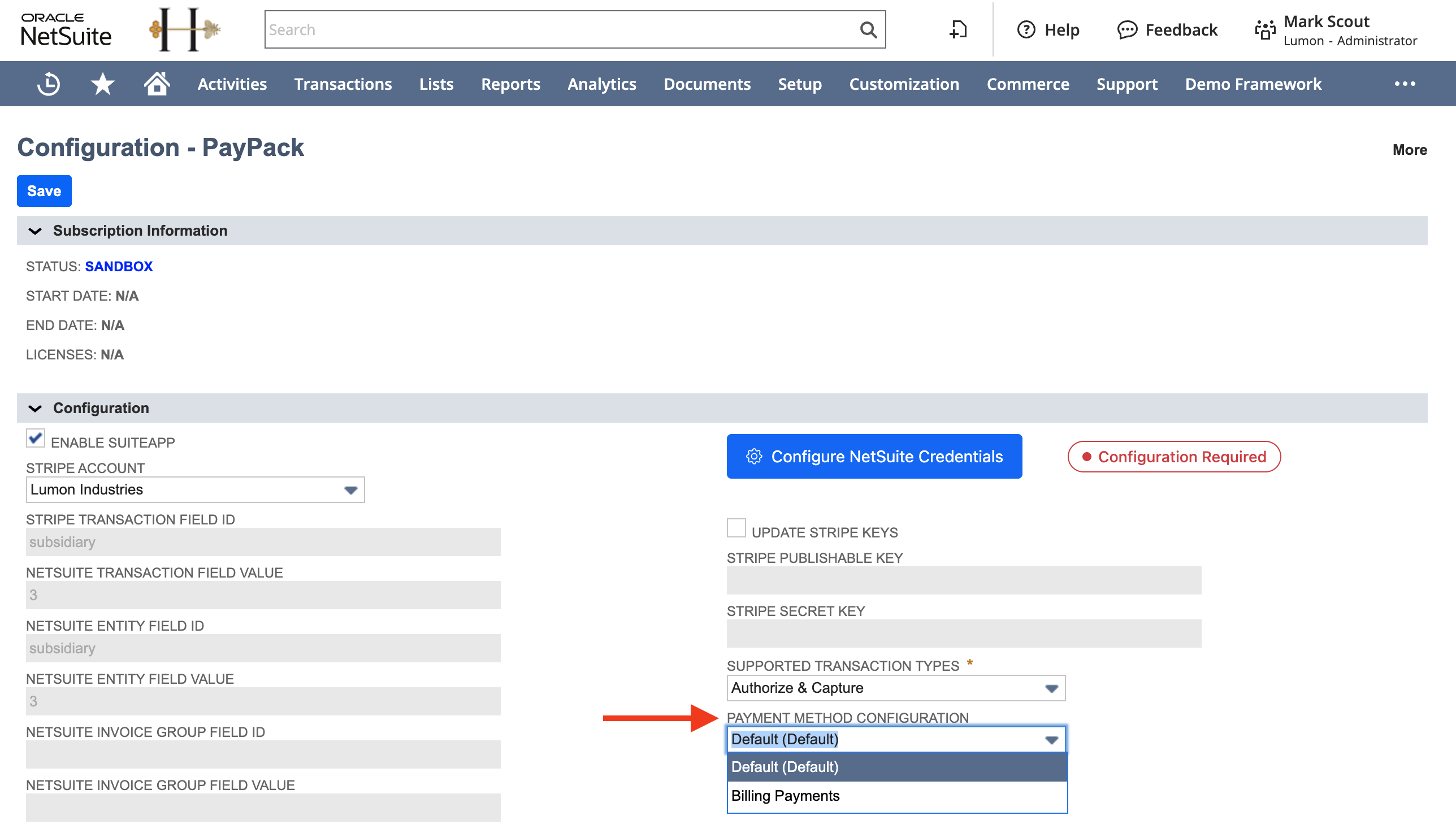
Task: Open the Documents menu
Action: [707, 84]
